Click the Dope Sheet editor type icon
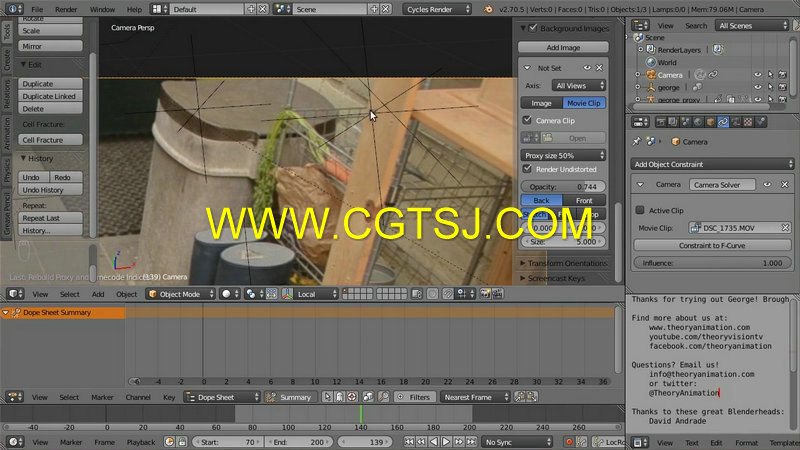This screenshot has width=800, height=450. 15,397
